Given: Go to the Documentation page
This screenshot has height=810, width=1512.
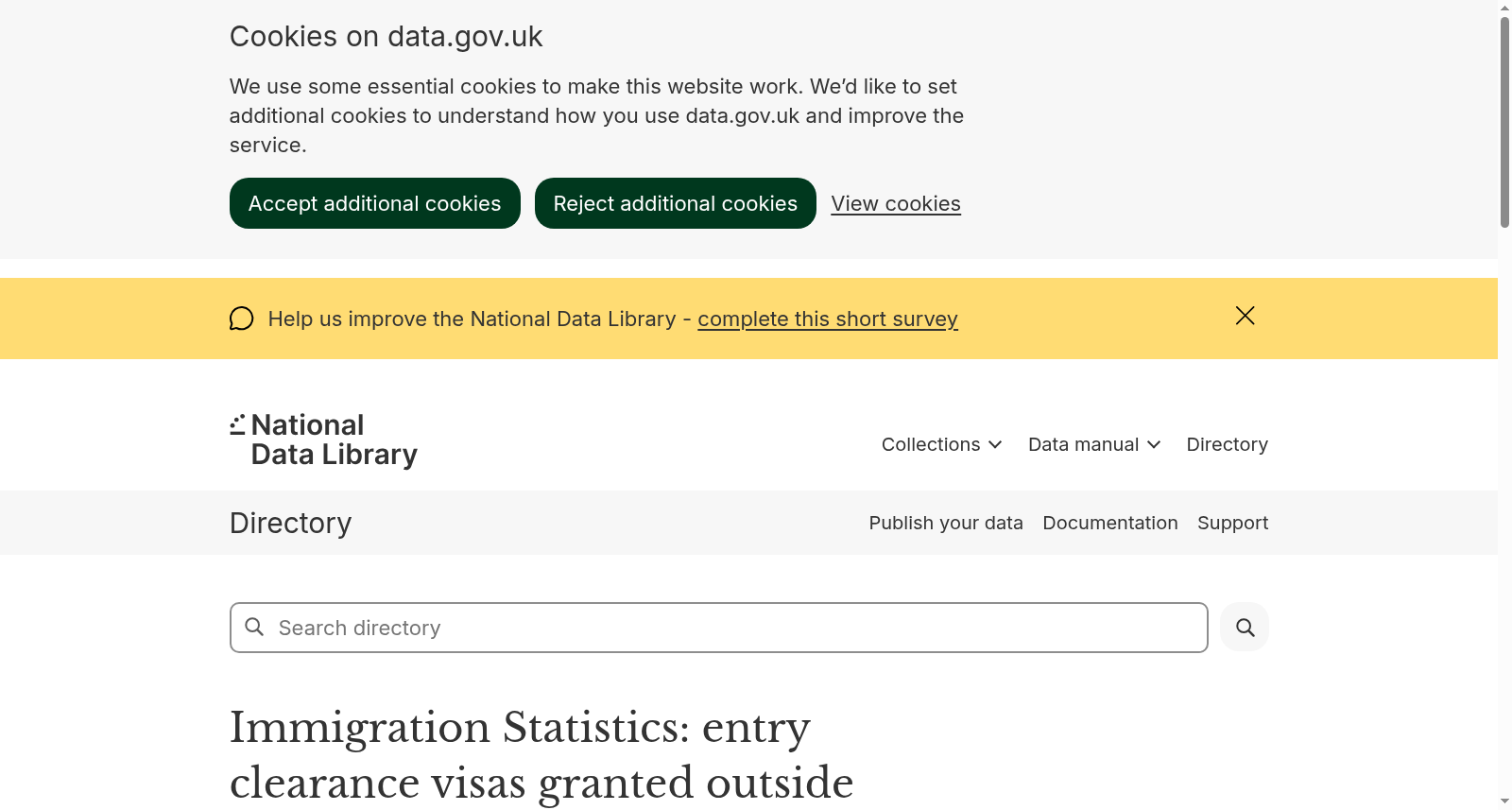Looking at the screenshot, I should pyautogui.click(x=1110, y=523).
